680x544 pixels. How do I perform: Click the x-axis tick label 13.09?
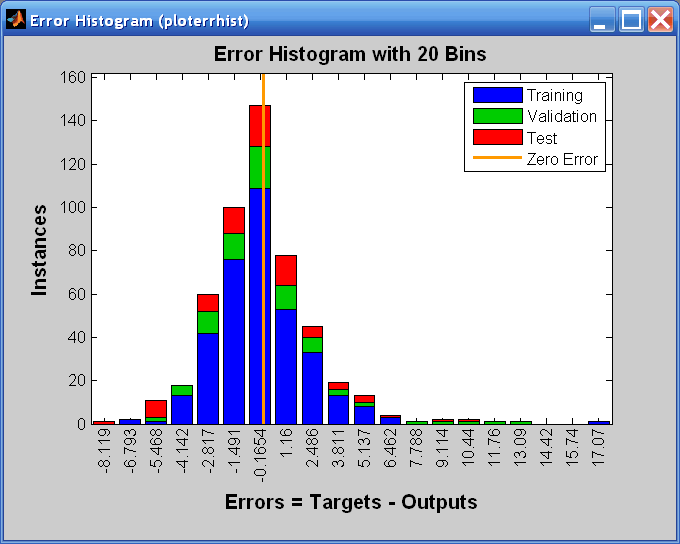[x=520, y=448]
